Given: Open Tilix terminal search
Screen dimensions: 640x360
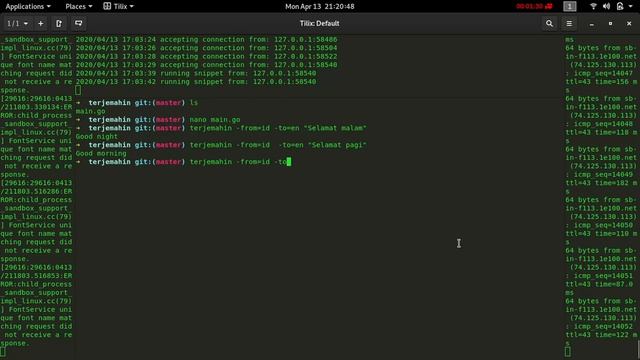Looking at the screenshot, I should click(x=549, y=24).
